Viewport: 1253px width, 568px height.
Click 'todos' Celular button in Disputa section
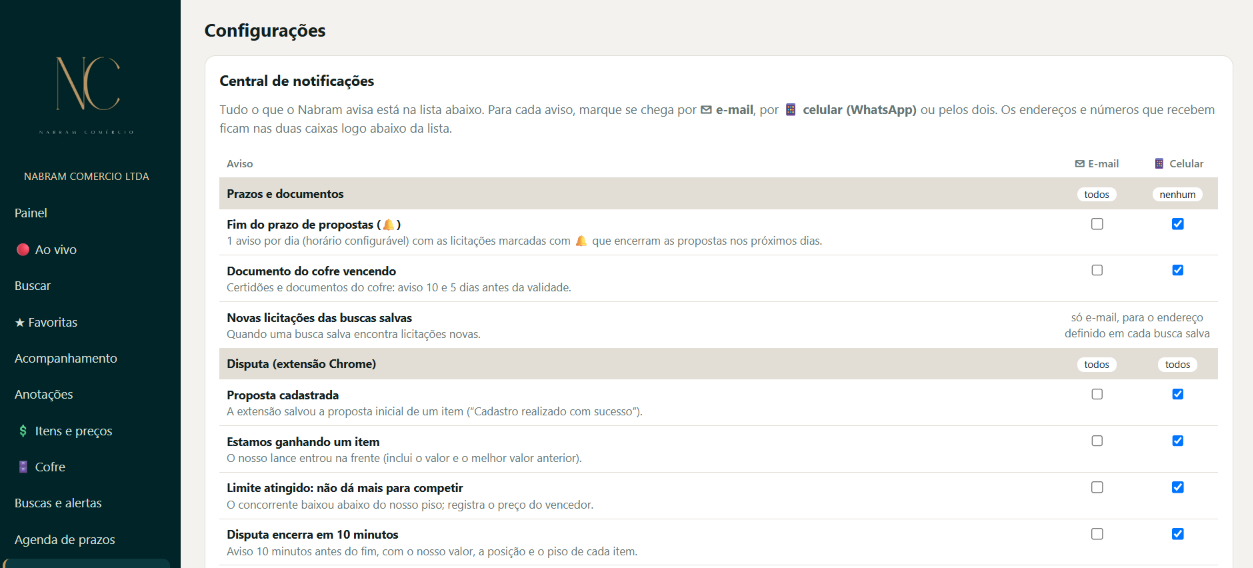point(1177,365)
